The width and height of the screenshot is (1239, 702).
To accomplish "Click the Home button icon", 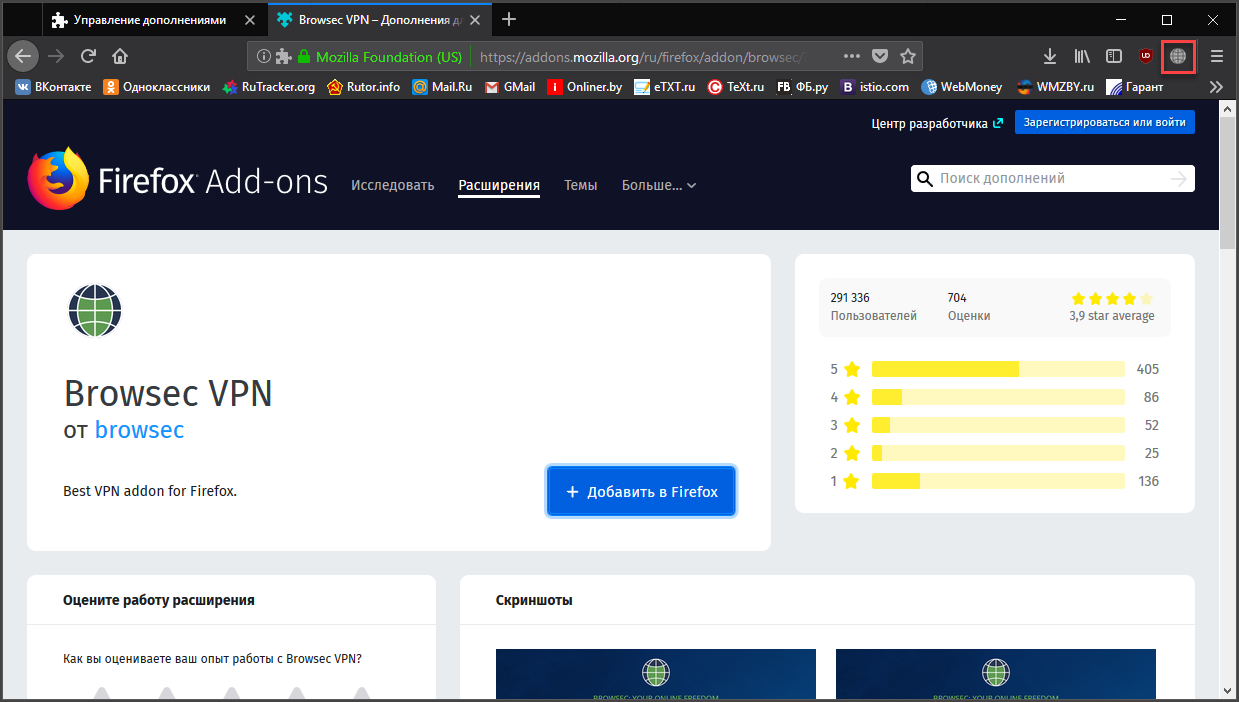I will pyautogui.click(x=120, y=56).
